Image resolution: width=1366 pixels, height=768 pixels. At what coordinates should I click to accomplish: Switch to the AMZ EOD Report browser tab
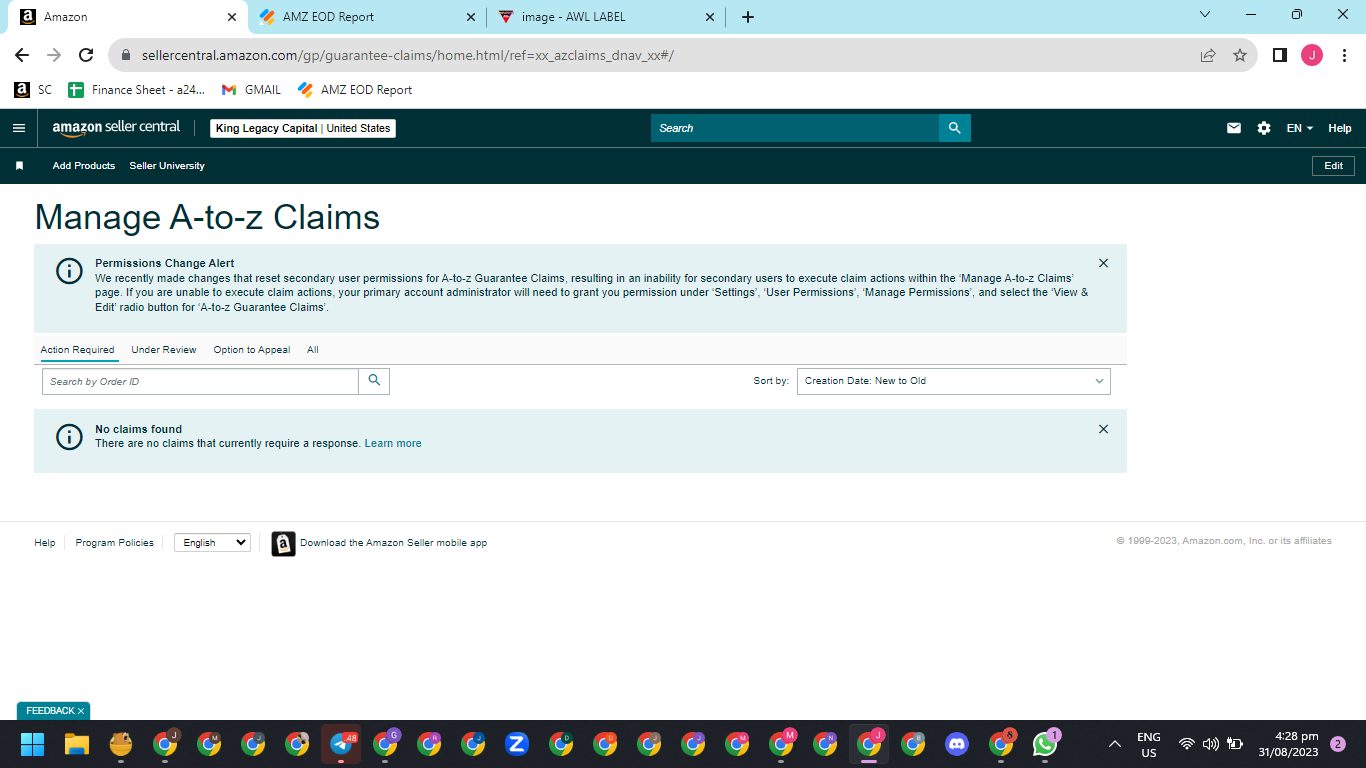(x=367, y=17)
